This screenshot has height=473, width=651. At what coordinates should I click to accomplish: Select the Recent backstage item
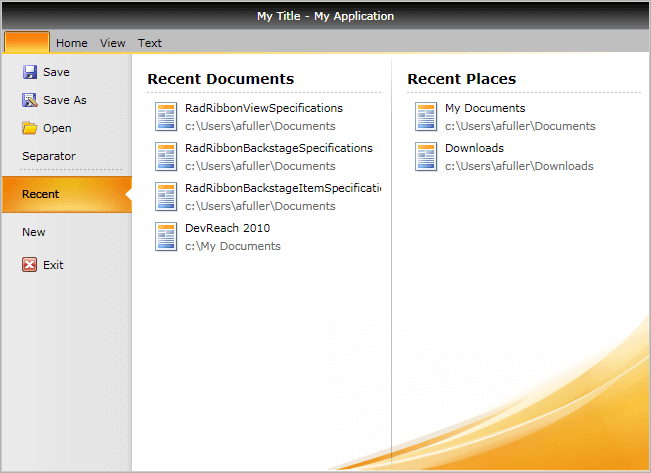[x=67, y=194]
